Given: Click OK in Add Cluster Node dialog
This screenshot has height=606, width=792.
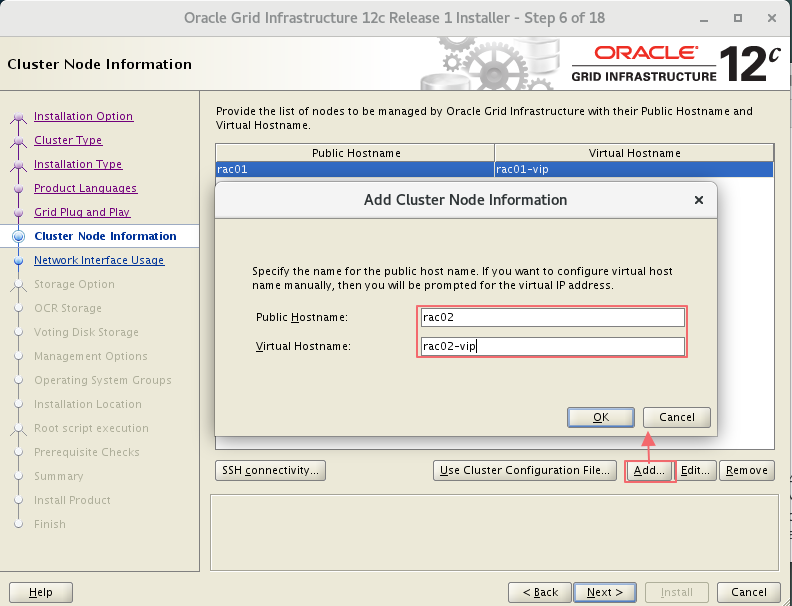Looking at the screenshot, I should click(600, 417).
